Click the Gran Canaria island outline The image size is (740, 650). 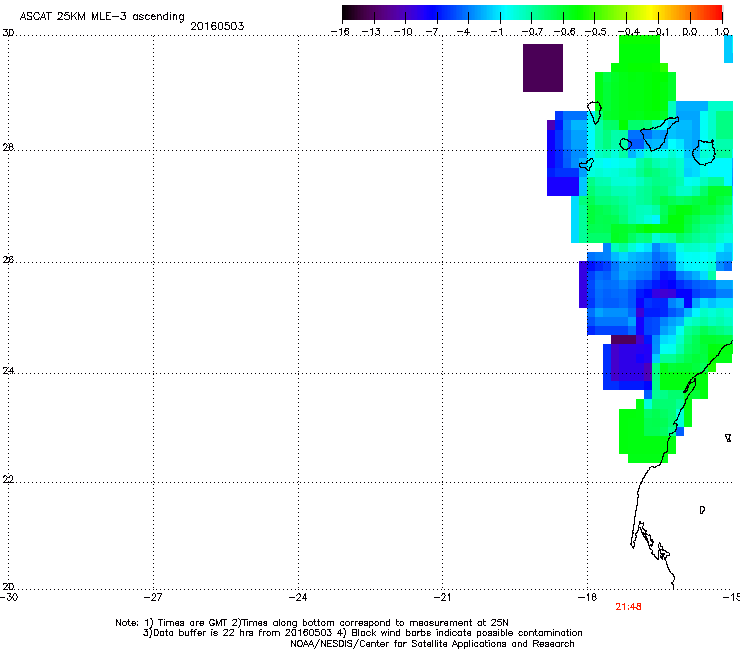coord(704,152)
